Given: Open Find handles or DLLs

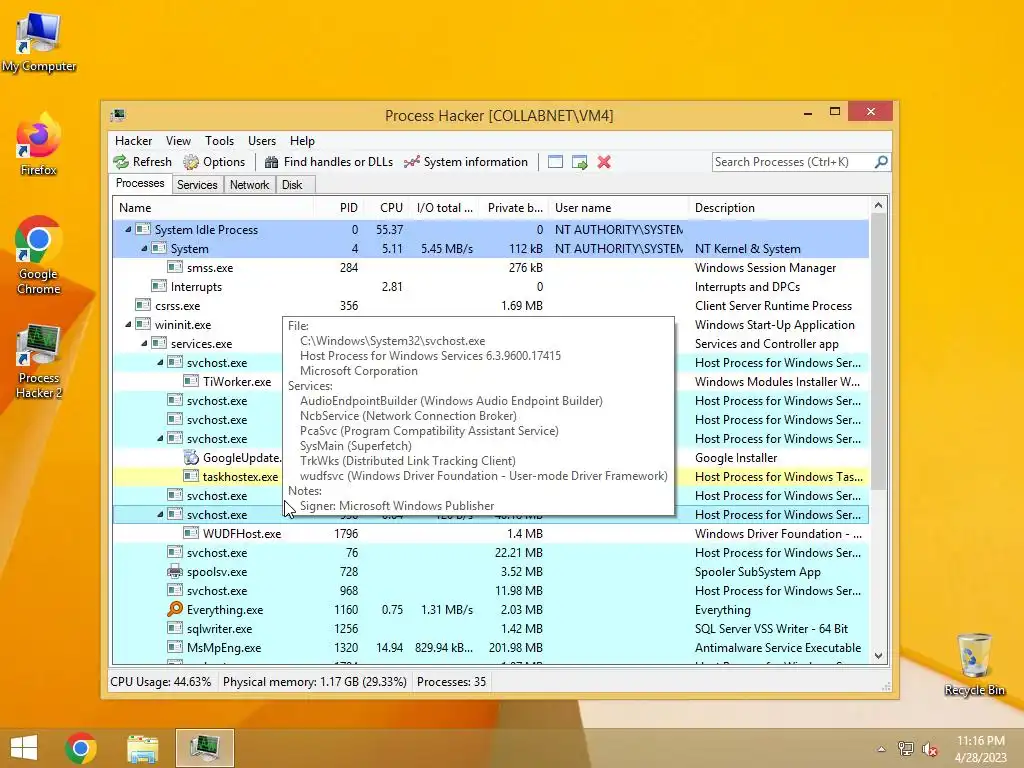Looking at the screenshot, I should click(328, 162).
